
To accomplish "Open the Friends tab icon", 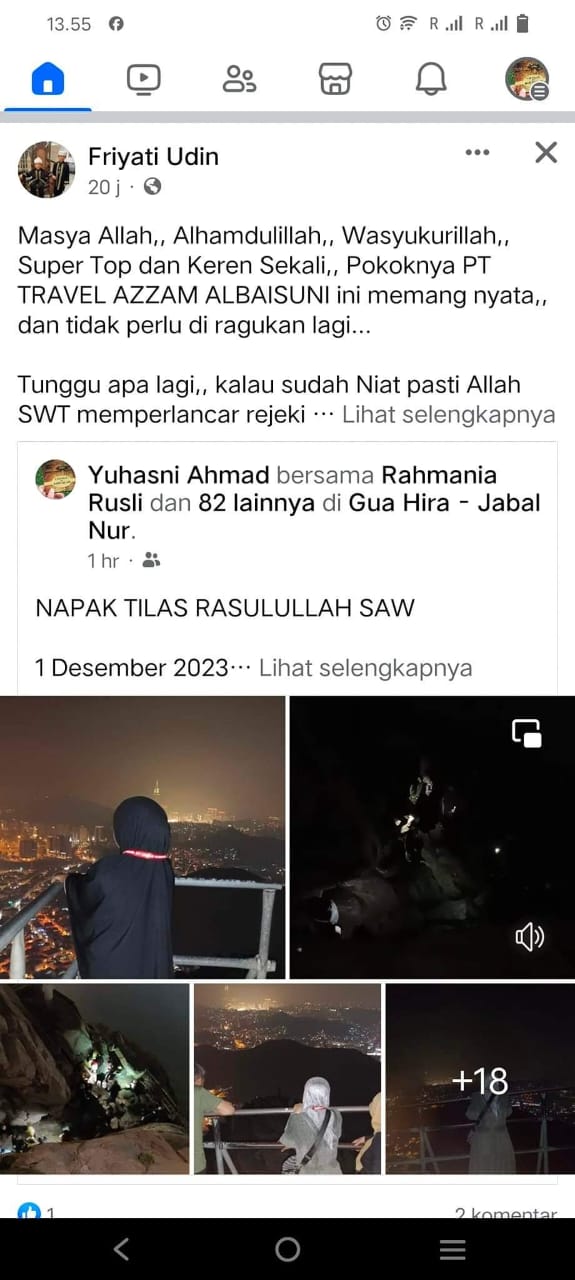I will pos(239,78).
